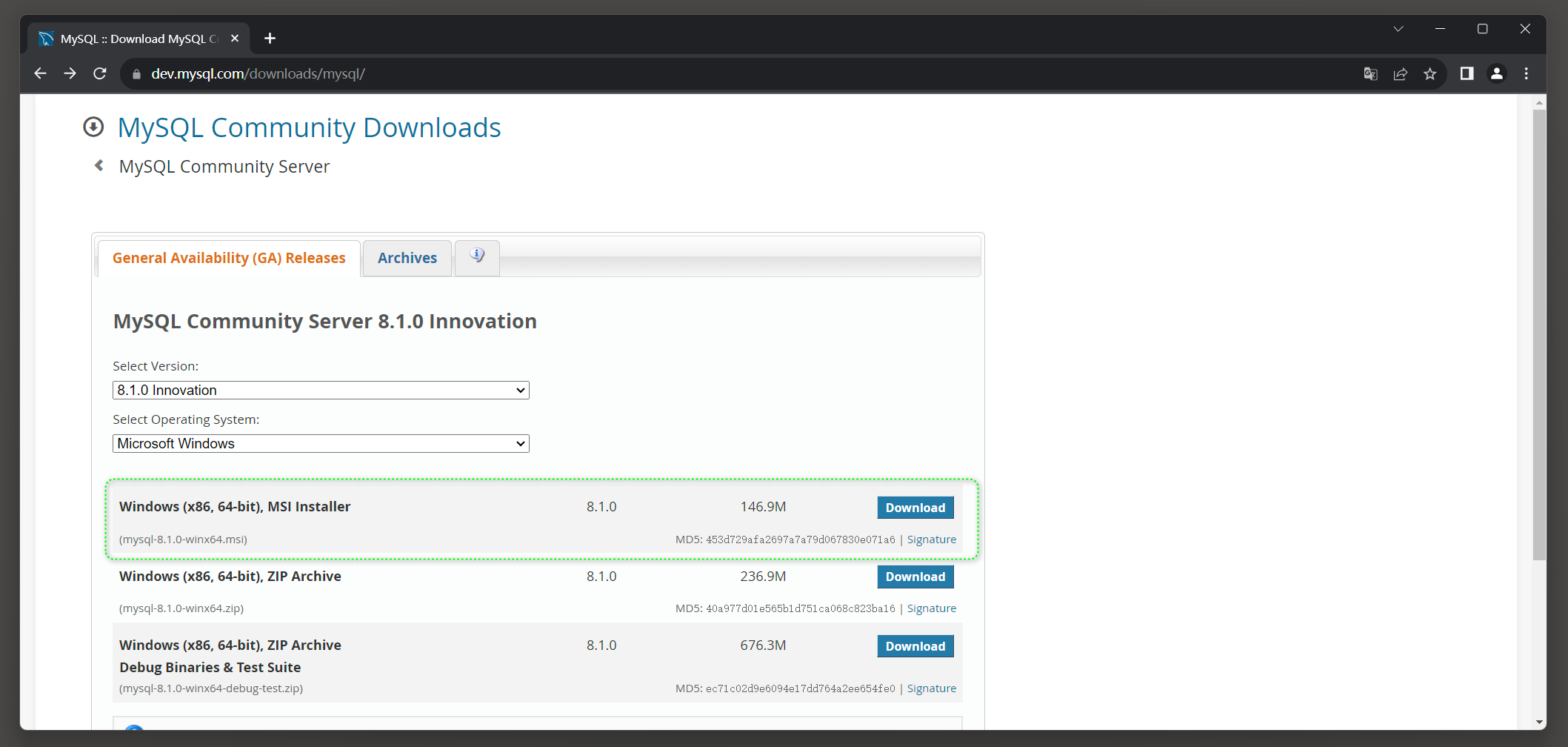Close the MySQL download tab

coord(235,39)
